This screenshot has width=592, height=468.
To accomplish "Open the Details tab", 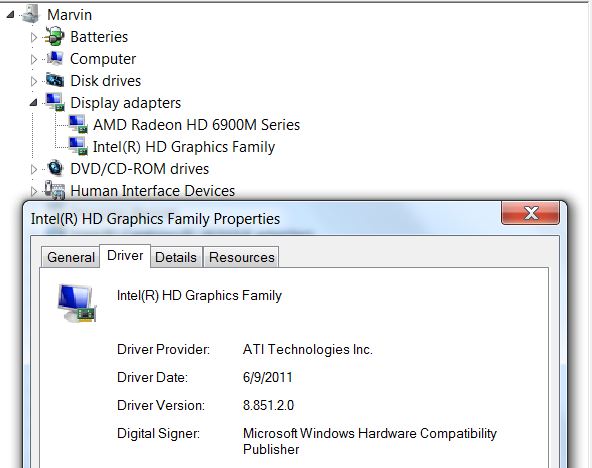I will [x=176, y=257].
